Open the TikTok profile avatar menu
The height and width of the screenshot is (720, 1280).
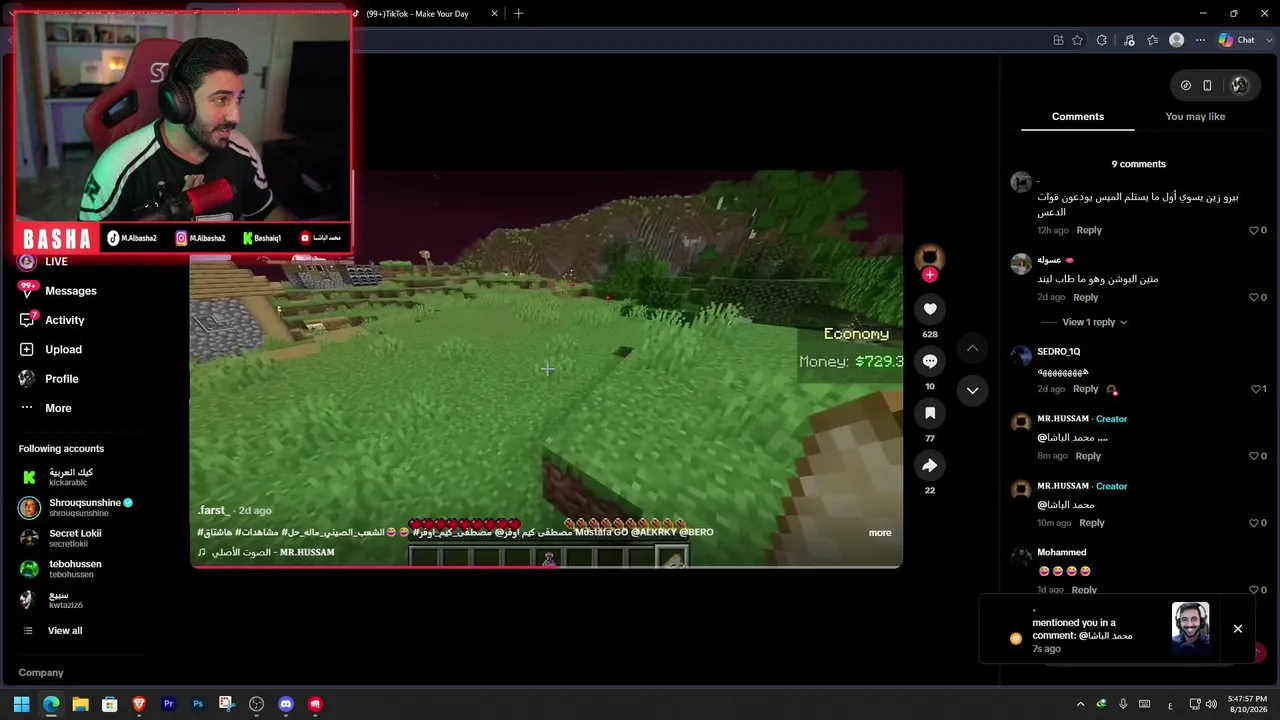coord(1240,86)
